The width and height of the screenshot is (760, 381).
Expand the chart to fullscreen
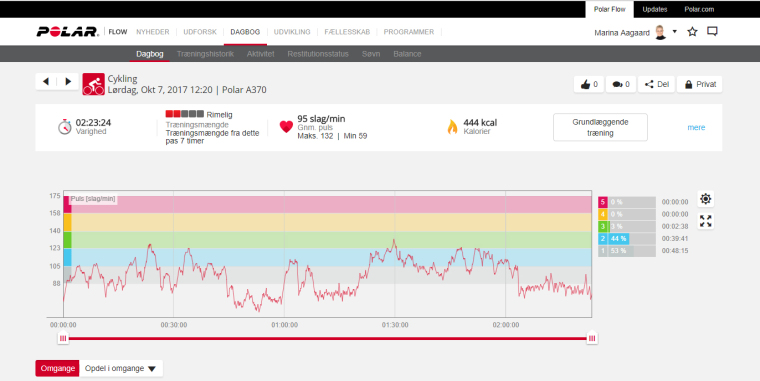point(706,221)
